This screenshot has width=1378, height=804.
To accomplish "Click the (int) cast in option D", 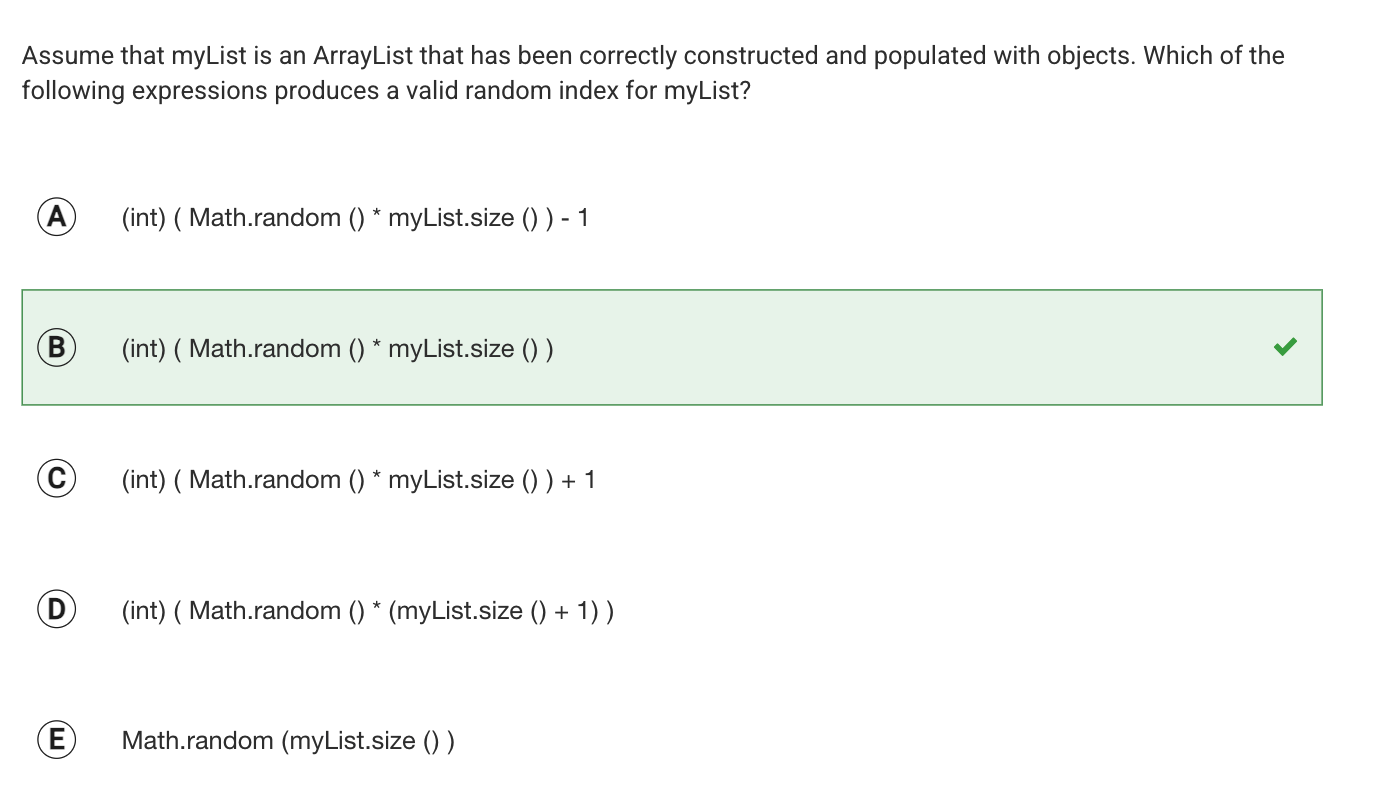I will click(143, 610).
